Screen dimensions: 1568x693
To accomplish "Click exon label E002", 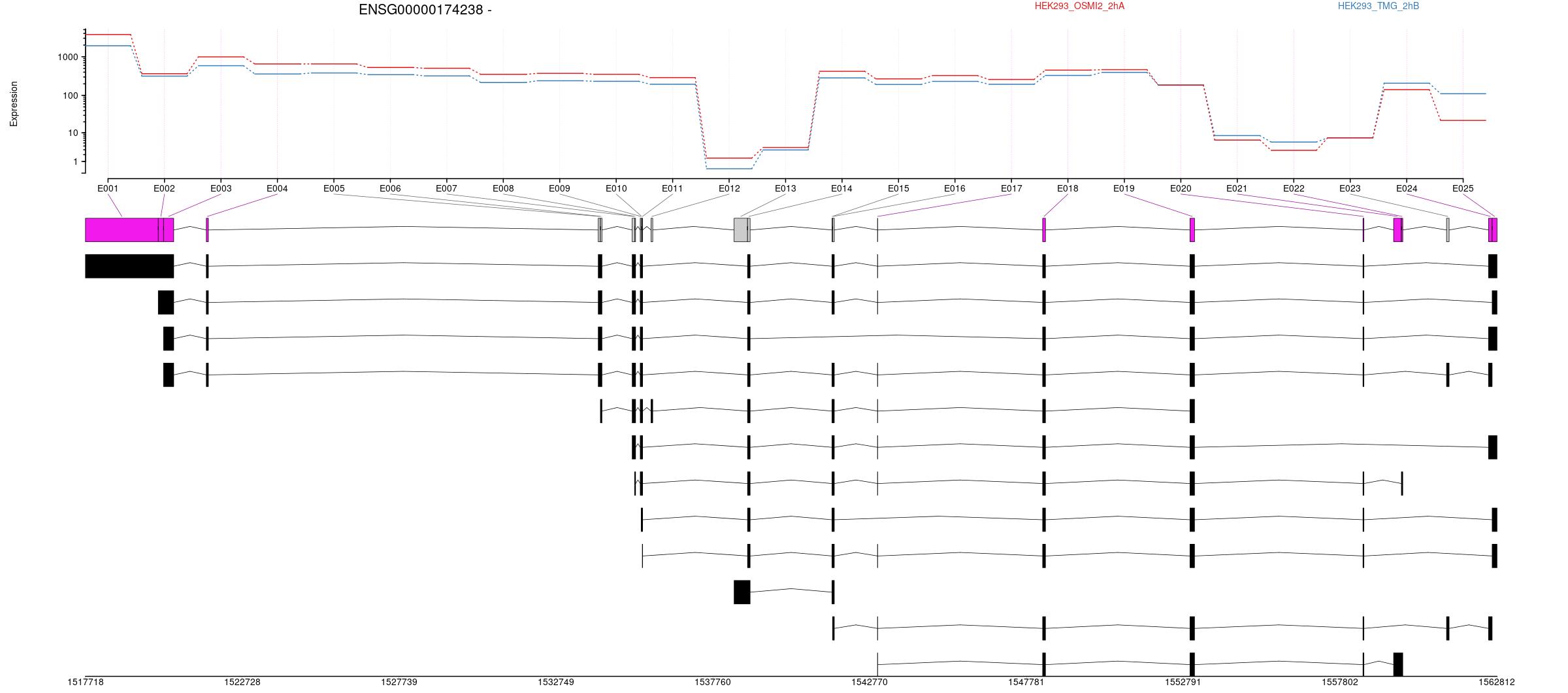I will [164, 188].
